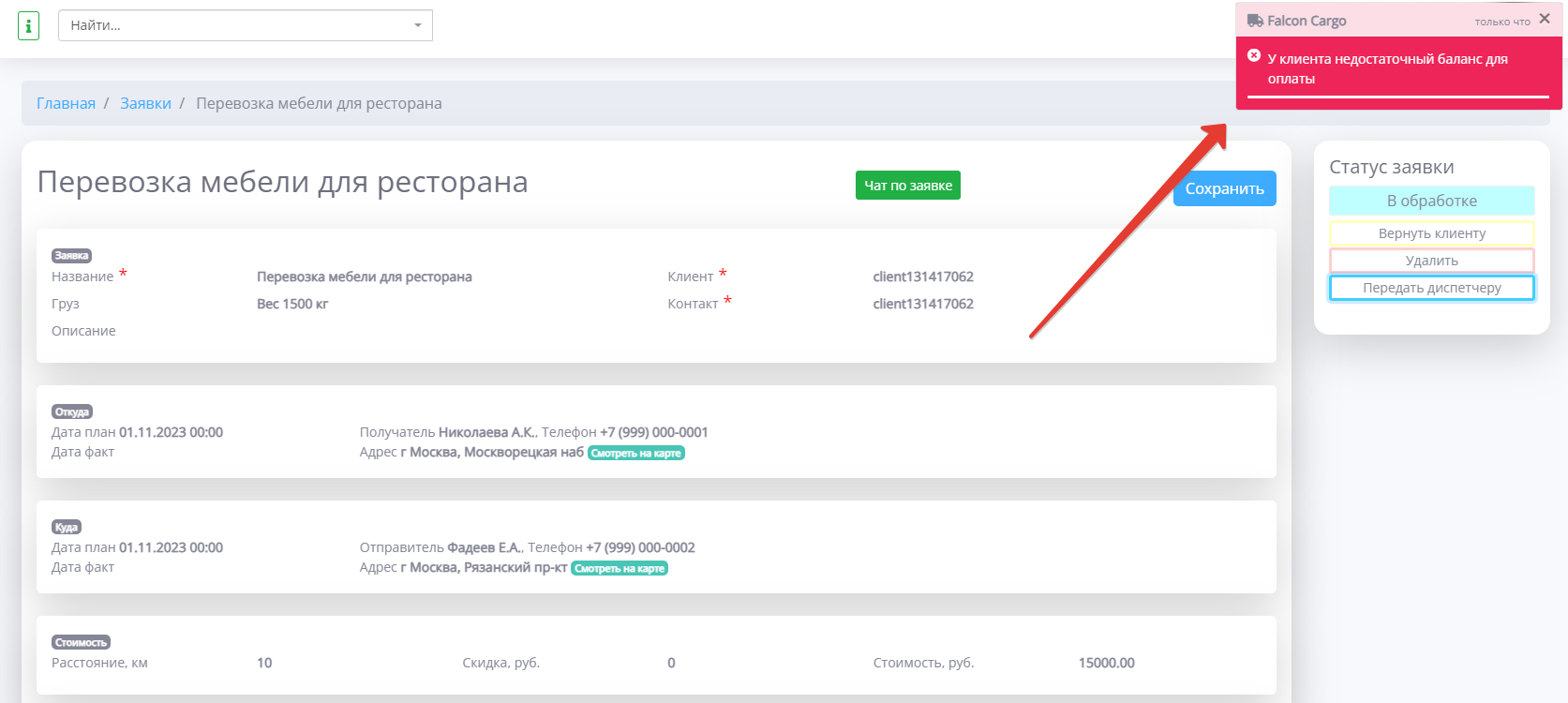
Task: Click the green info icon
Action: (28, 25)
